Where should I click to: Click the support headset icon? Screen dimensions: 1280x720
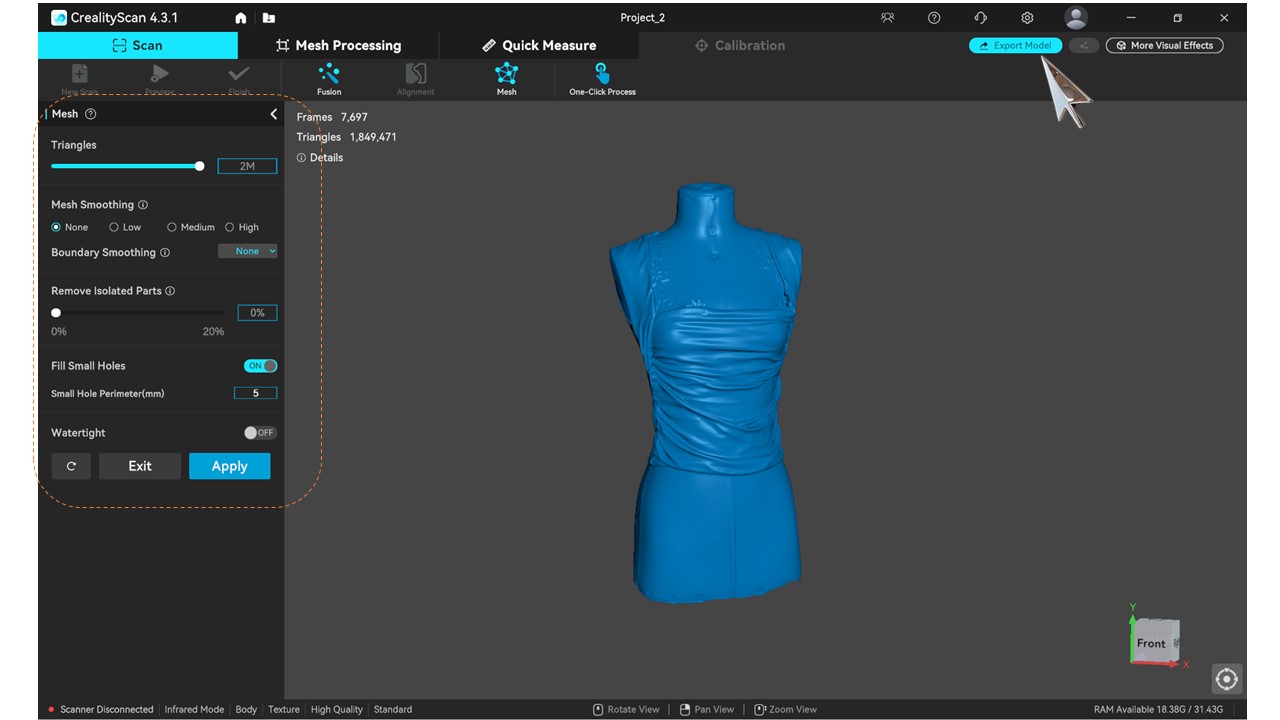tap(980, 18)
